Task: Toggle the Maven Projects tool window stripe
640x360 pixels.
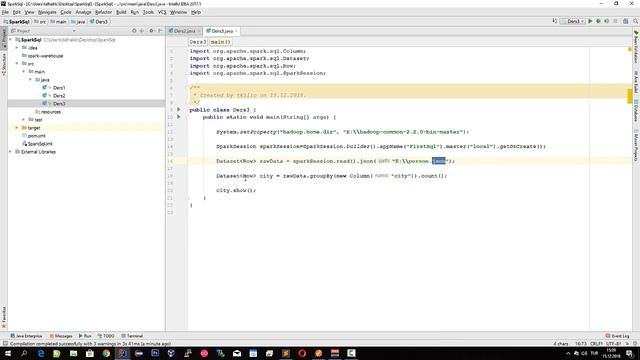Action: tap(636, 146)
